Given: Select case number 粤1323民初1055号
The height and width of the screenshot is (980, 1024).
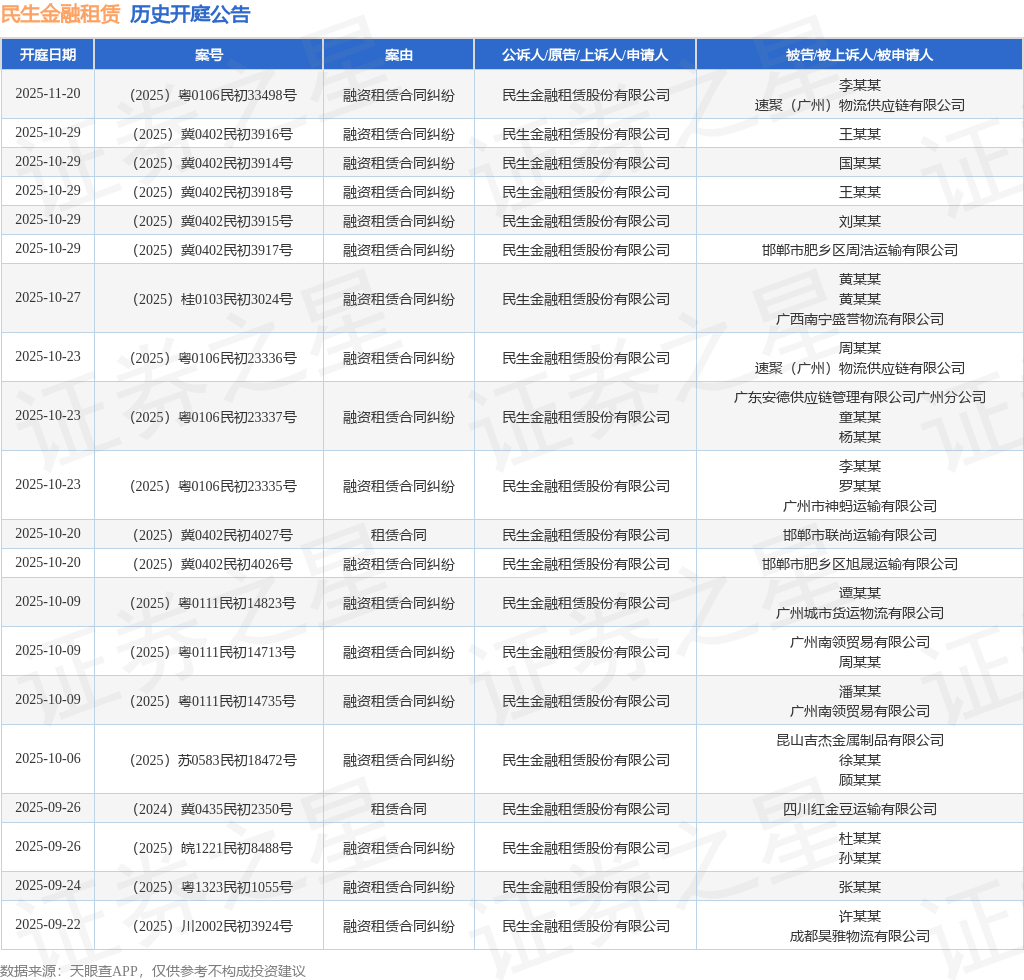Looking at the screenshot, I should tap(213, 887).
